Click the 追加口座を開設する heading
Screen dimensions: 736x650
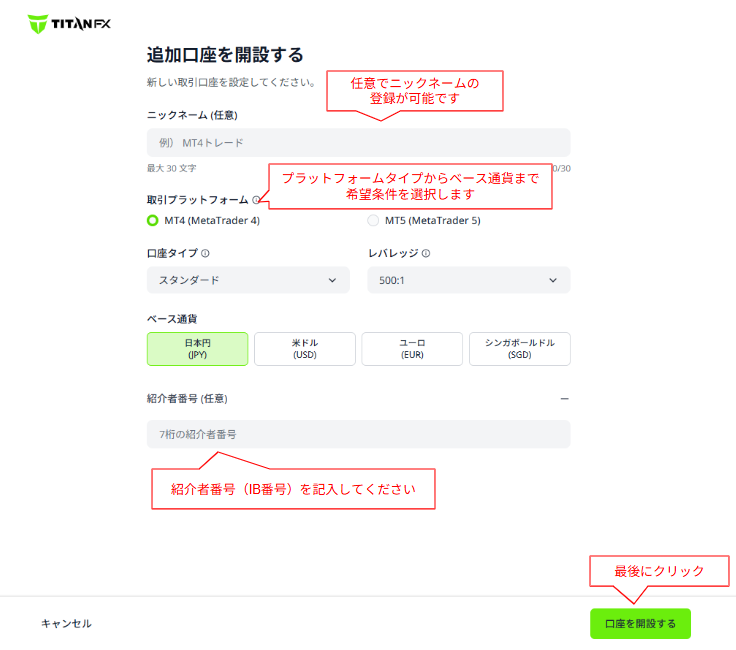tap(225, 55)
